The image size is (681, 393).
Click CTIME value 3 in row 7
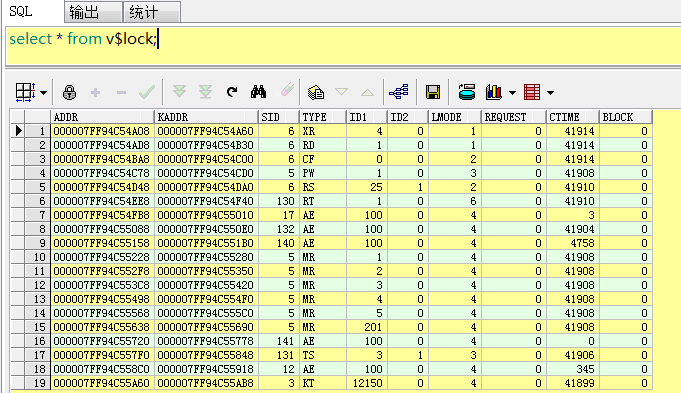point(572,215)
